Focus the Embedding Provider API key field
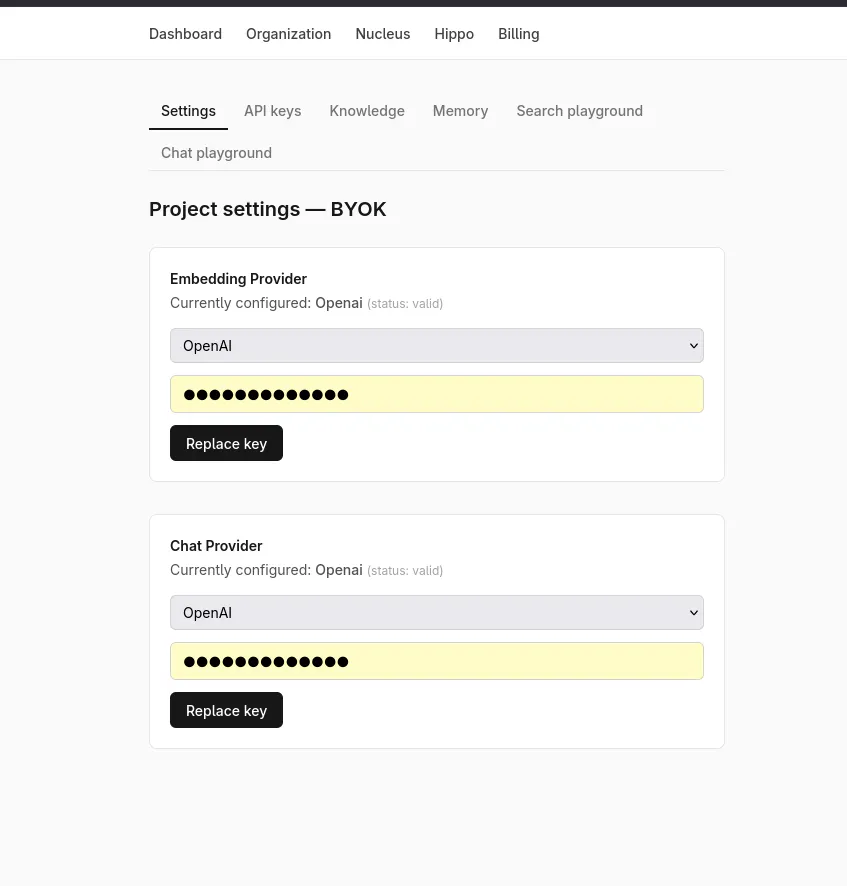Image resolution: width=847 pixels, height=886 pixels. tap(436, 394)
